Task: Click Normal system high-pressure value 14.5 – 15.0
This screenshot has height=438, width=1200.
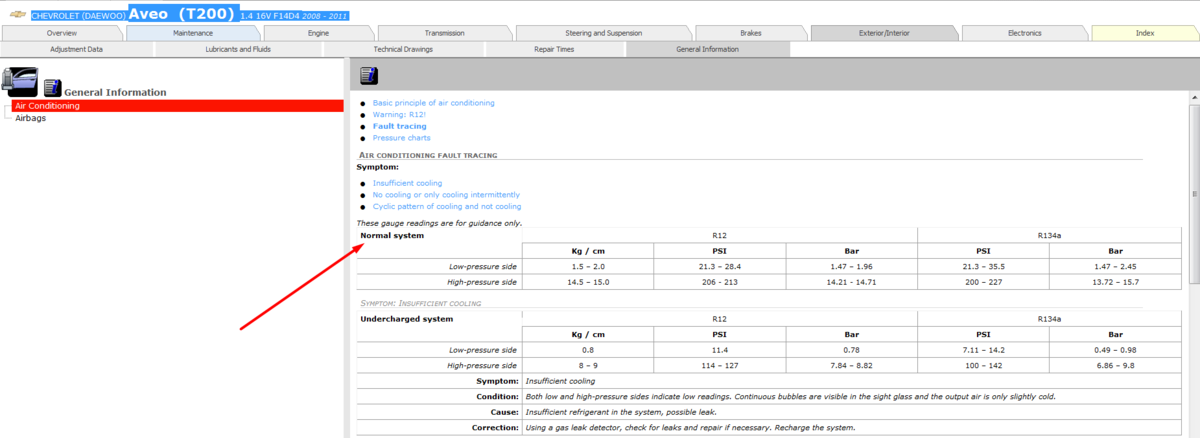Action: (588, 283)
